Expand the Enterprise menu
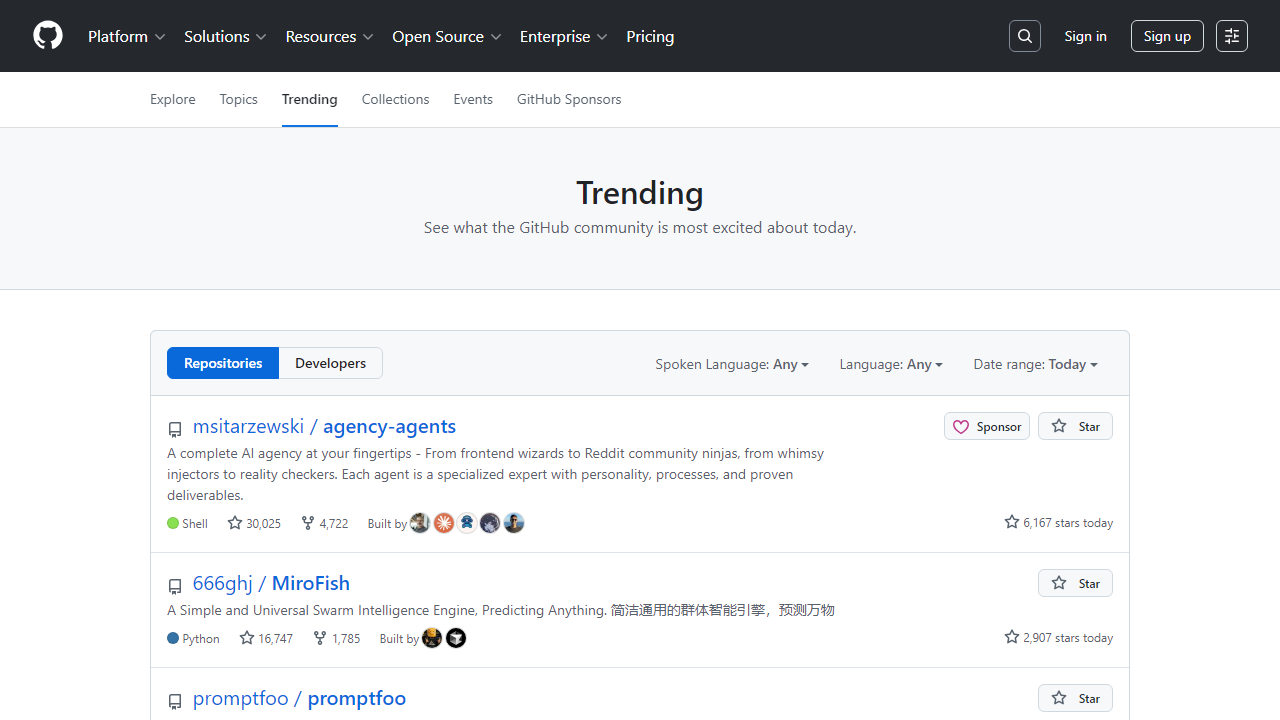1280x720 pixels. point(564,36)
